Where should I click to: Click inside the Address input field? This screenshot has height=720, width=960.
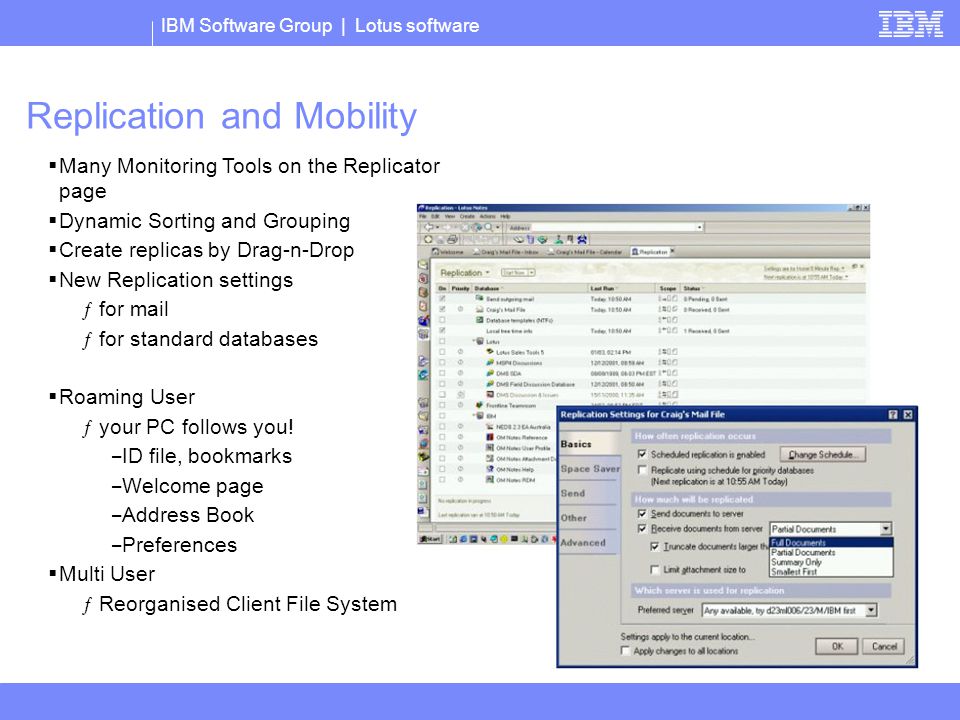(x=612, y=227)
